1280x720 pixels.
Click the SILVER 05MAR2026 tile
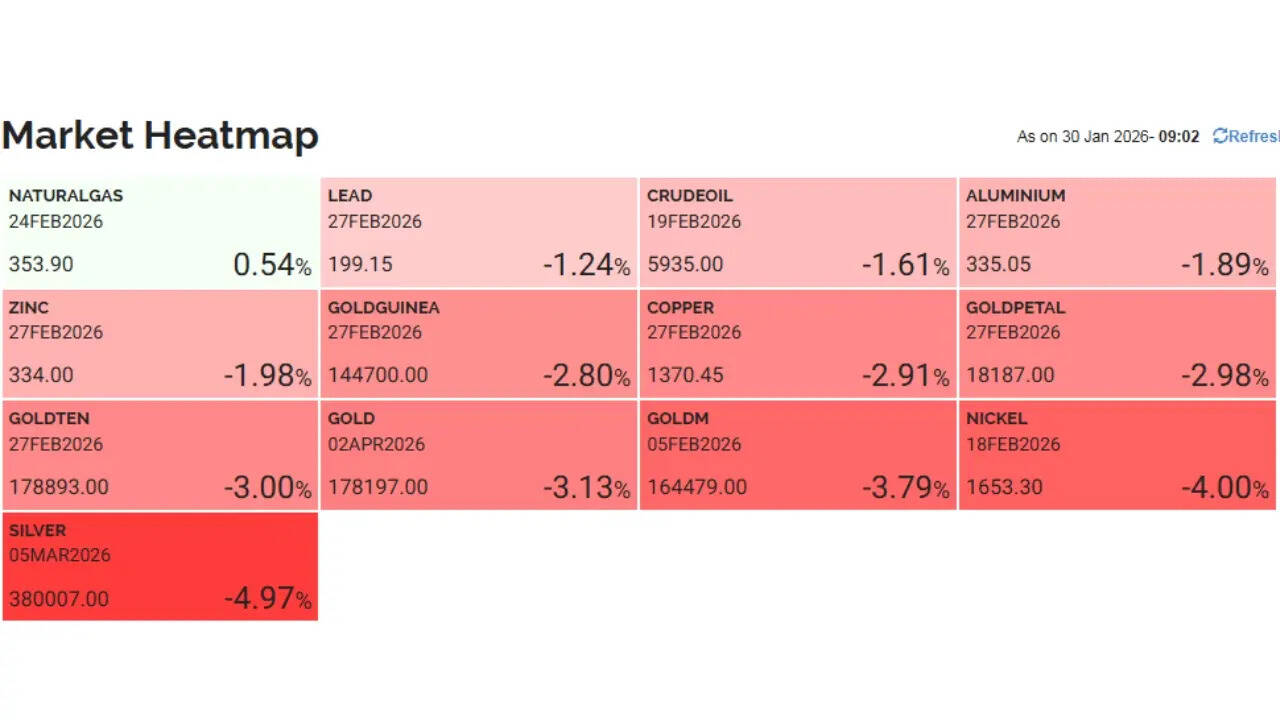tap(160, 566)
